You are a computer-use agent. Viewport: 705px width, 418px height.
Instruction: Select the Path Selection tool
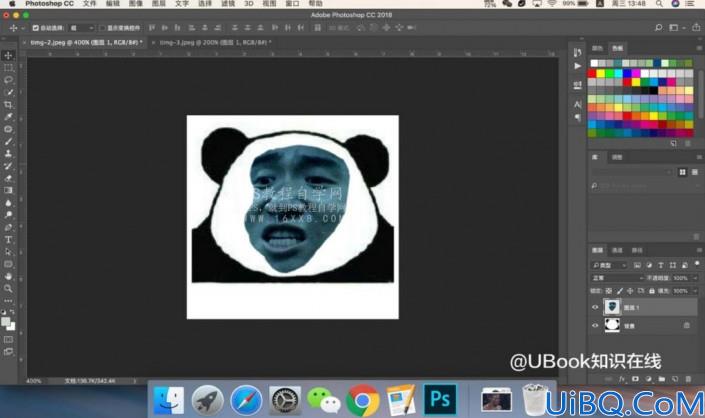point(8,252)
